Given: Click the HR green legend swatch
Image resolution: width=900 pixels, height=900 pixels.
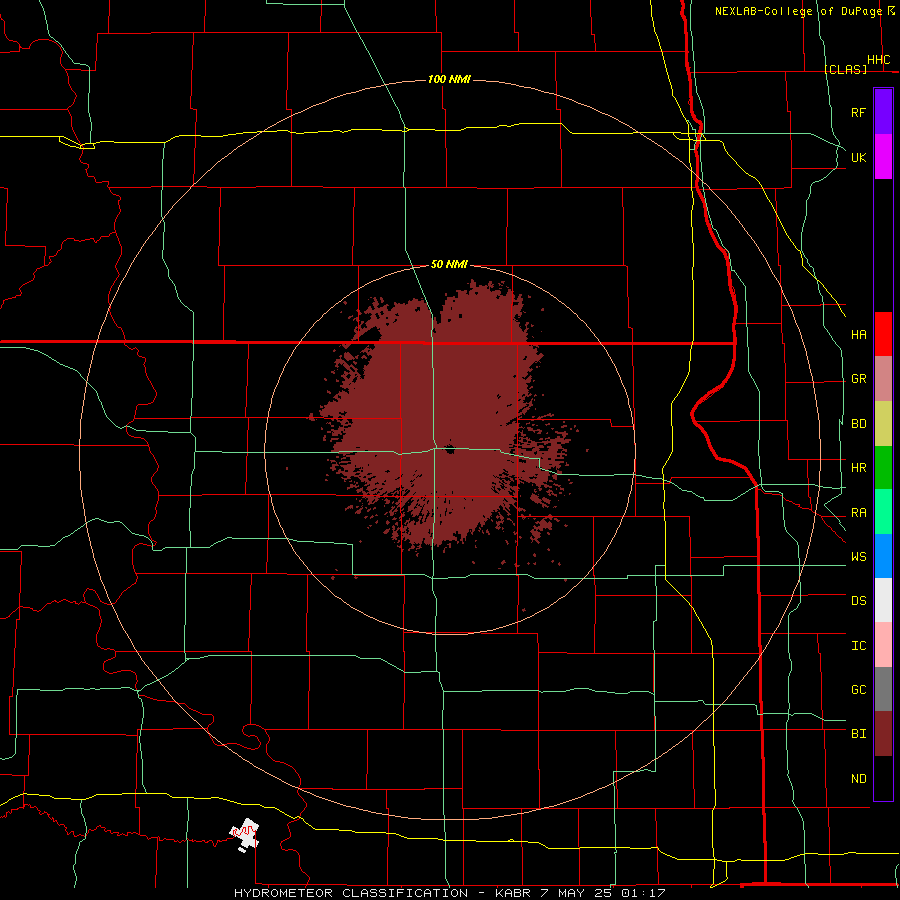Looking at the screenshot, I should pos(883,468).
